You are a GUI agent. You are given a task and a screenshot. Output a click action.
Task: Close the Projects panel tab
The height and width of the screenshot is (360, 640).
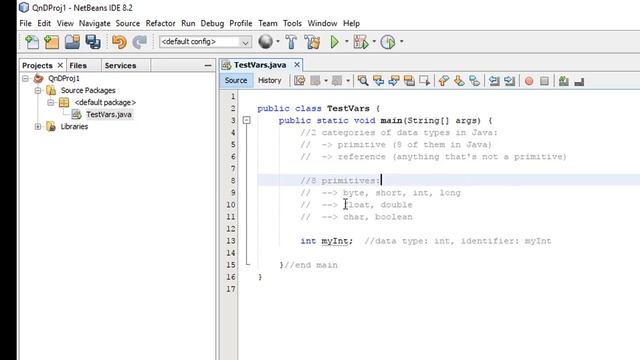pyautogui.click(x=60, y=65)
